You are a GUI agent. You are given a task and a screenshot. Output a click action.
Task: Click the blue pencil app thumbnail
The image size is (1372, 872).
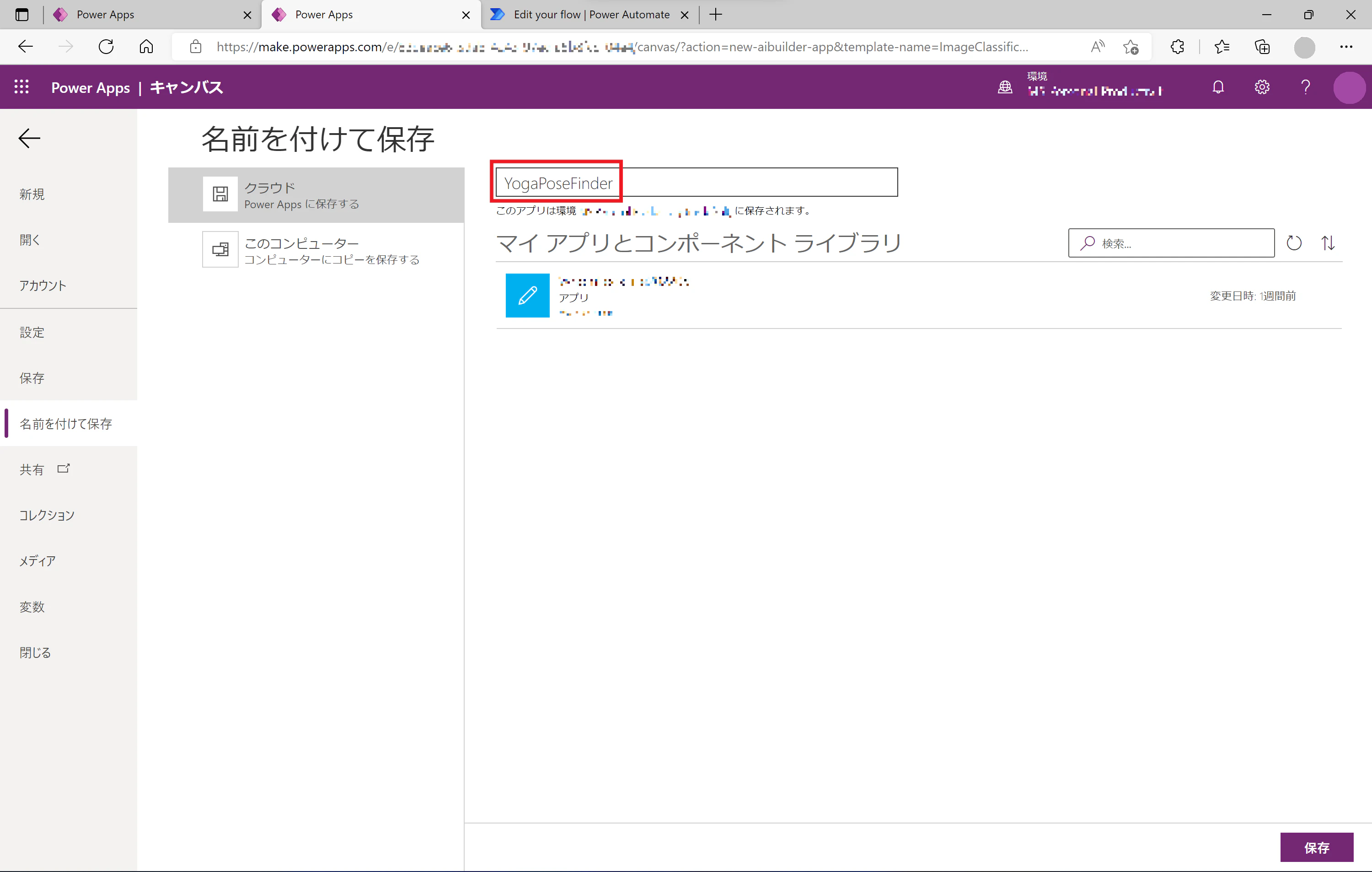click(x=528, y=295)
